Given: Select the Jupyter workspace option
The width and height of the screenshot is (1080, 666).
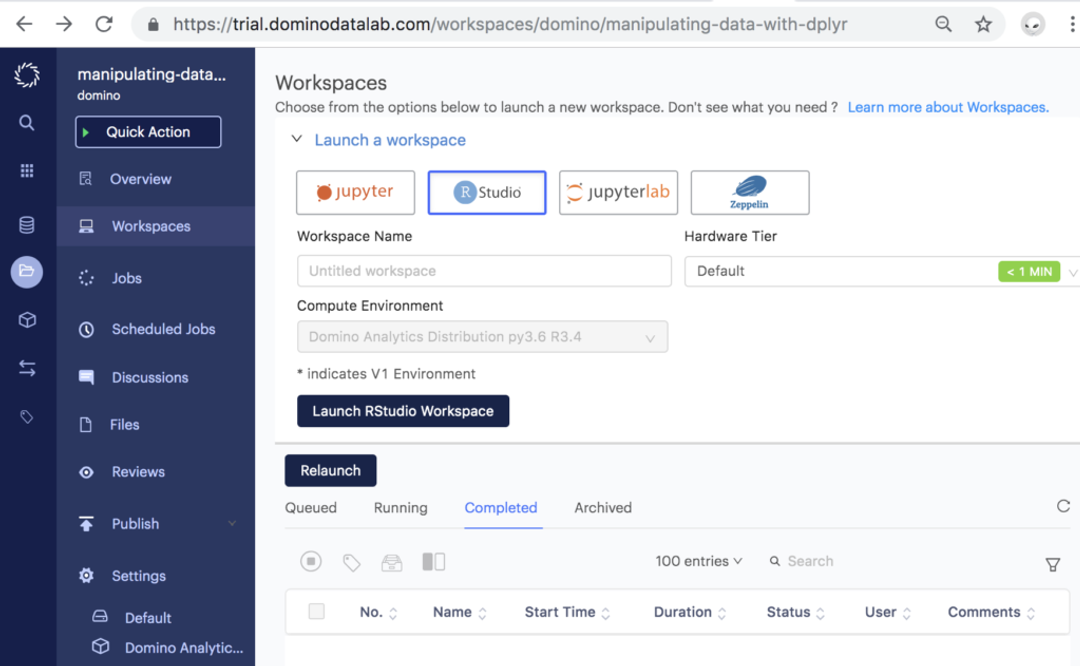Looking at the screenshot, I should coord(355,192).
